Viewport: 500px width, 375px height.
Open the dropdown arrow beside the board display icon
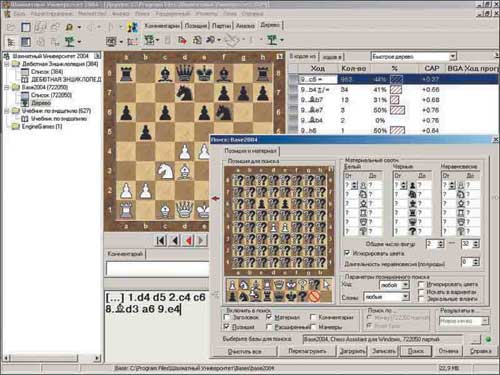pyautogui.click(x=121, y=42)
